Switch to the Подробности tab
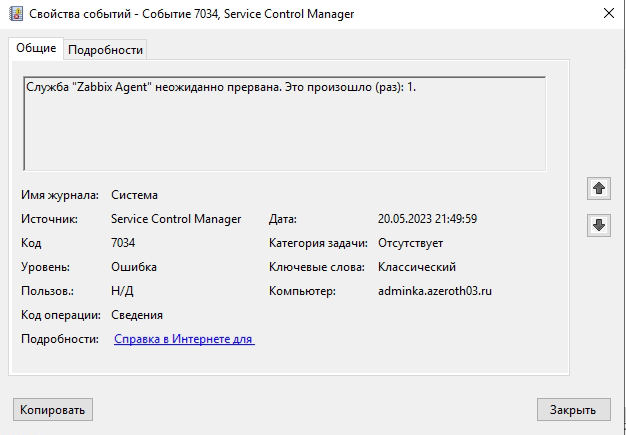Screen dimensions: 626x435 click(x=106, y=50)
